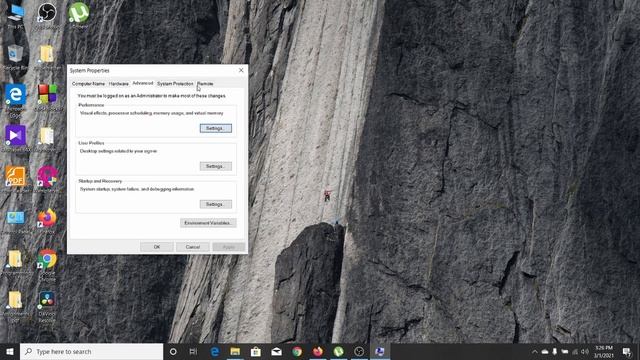Switch to OBS Studio on taskbar

(x=359, y=351)
